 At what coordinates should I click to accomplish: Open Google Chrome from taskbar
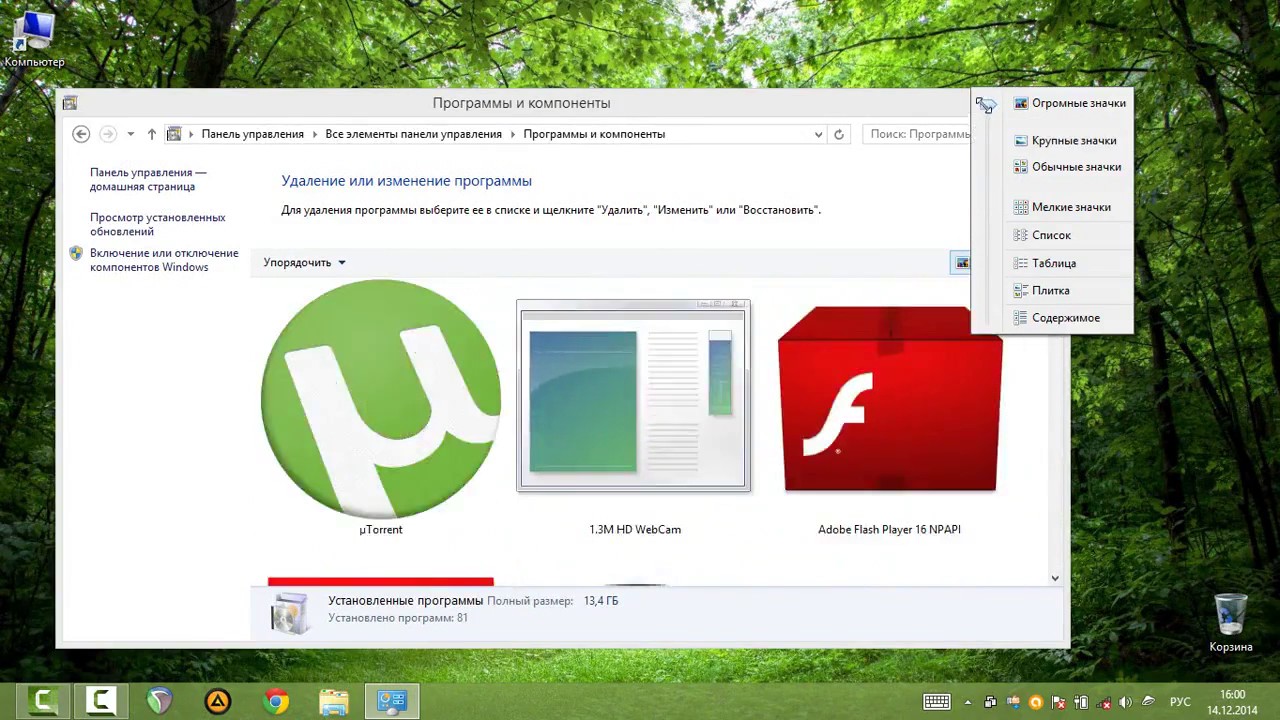(276, 701)
